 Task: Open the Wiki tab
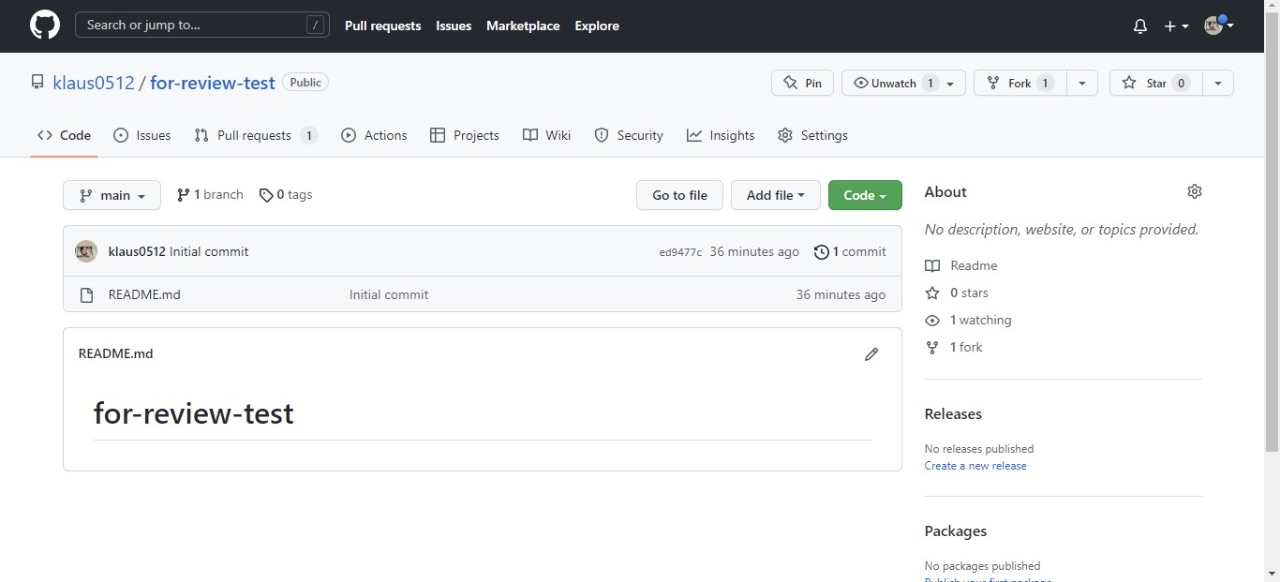click(547, 135)
